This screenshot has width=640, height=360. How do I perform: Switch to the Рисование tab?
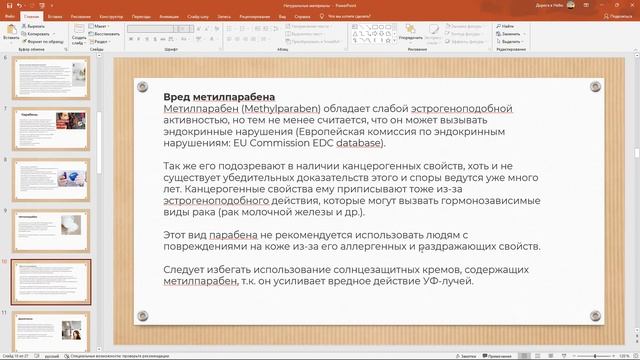pos(80,17)
